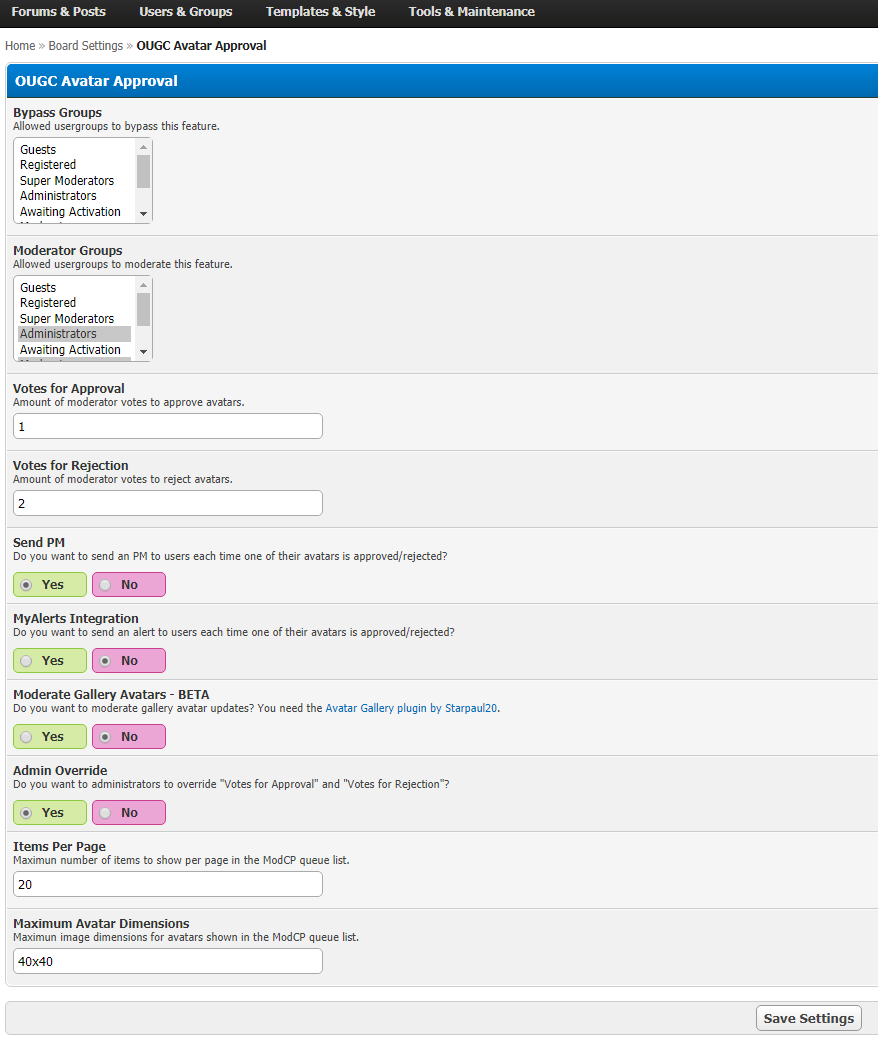Click Bypass Groups list scroll up arrow
The height and width of the screenshot is (1046, 878).
pyautogui.click(x=143, y=147)
